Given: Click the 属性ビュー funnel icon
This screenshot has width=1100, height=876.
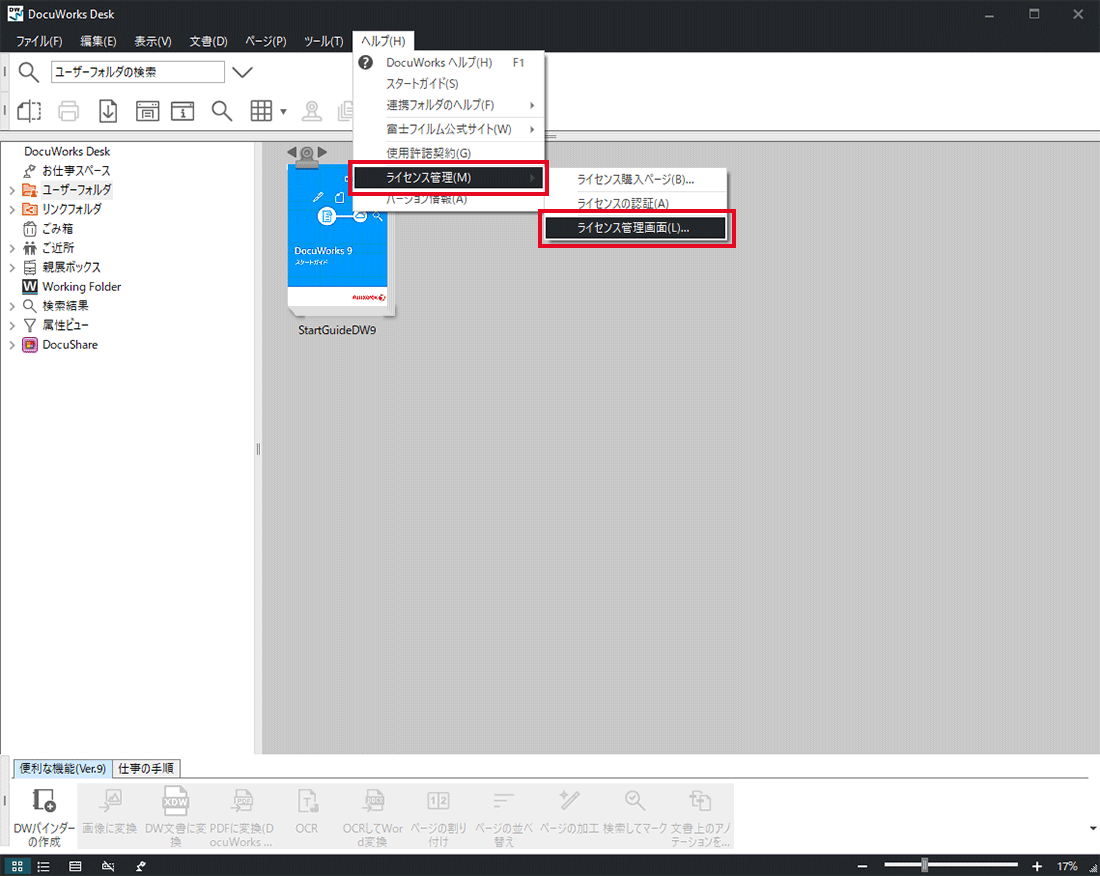Looking at the screenshot, I should tap(29, 325).
